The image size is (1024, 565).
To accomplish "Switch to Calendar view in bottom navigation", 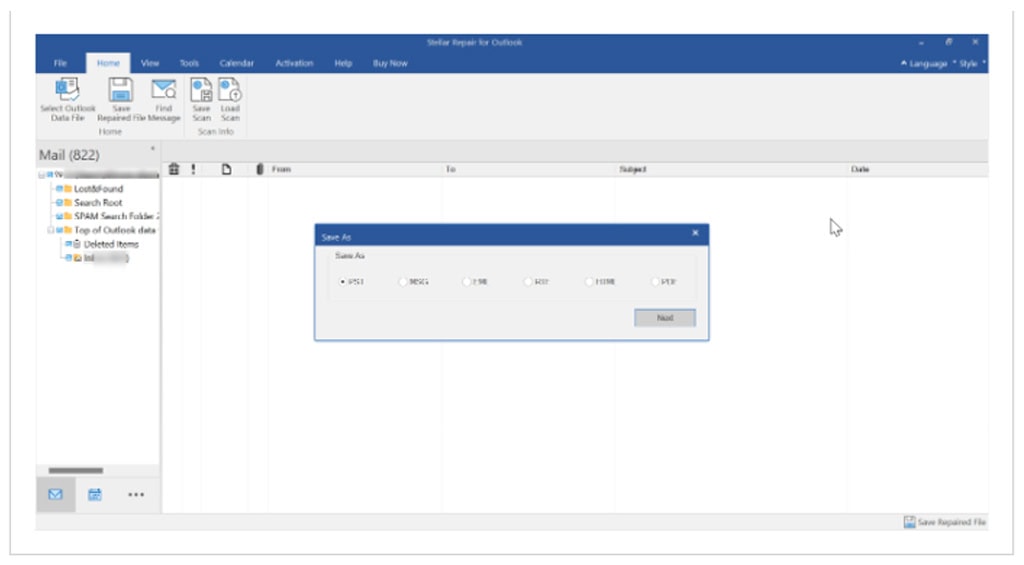I will [95, 494].
